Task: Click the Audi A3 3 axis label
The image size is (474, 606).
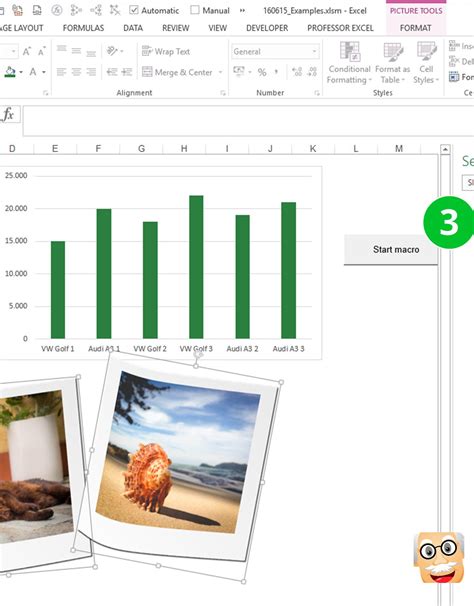Action: [288, 349]
